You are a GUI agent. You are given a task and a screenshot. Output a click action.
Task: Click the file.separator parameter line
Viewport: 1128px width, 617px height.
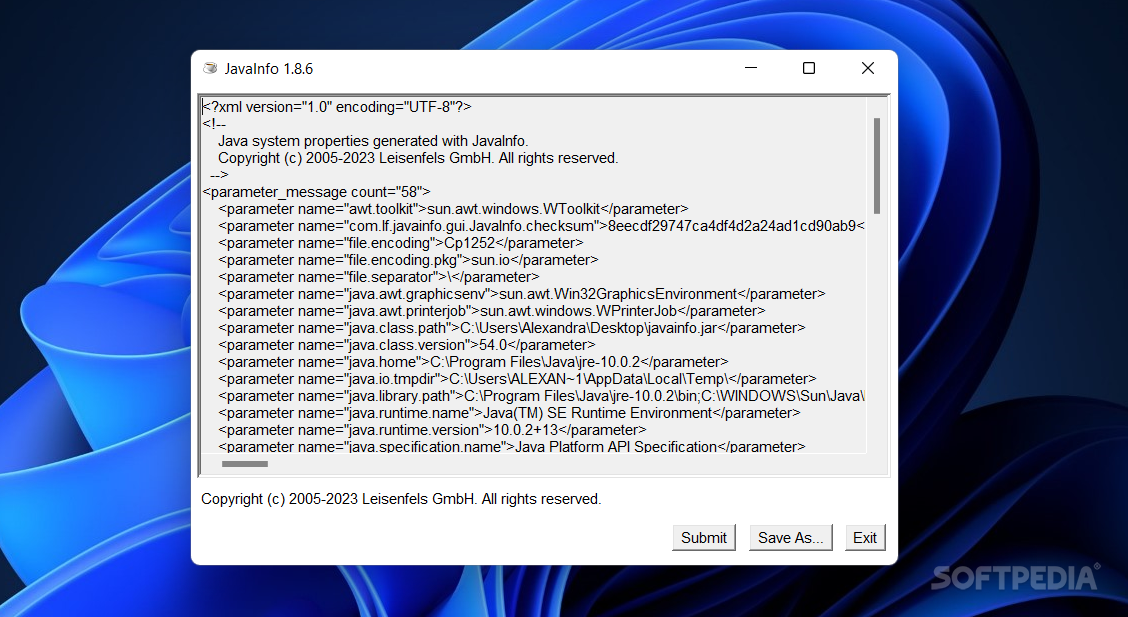(378, 277)
